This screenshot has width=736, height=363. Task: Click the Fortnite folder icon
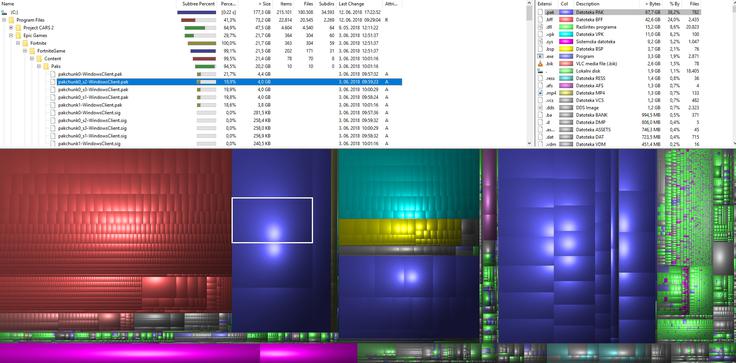tap(25, 43)
